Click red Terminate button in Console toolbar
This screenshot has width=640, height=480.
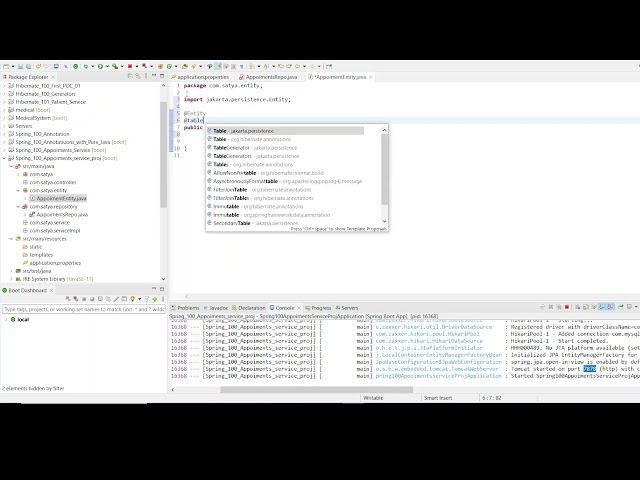point(567,307)
